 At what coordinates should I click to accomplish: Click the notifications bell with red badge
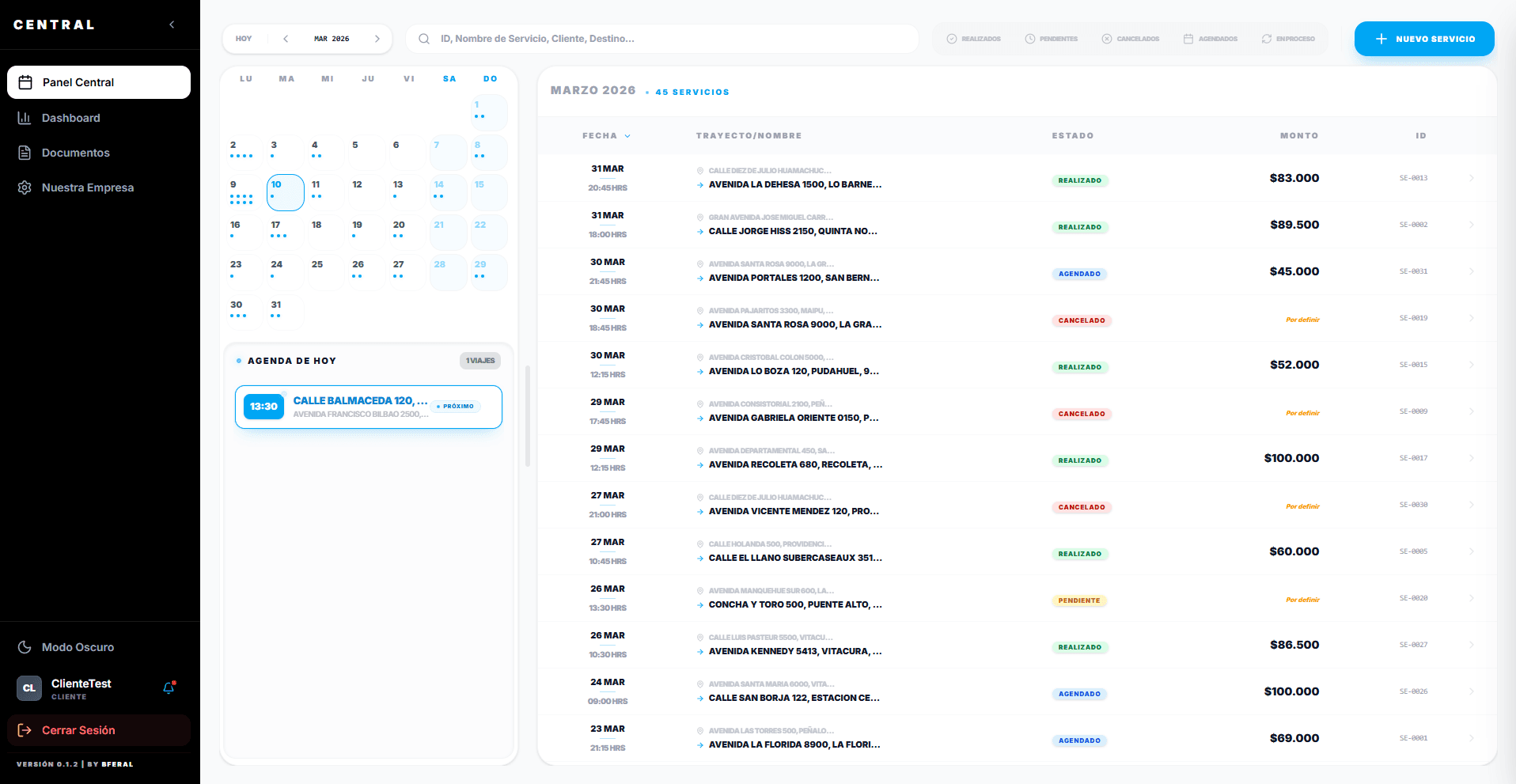click(168, 688)
